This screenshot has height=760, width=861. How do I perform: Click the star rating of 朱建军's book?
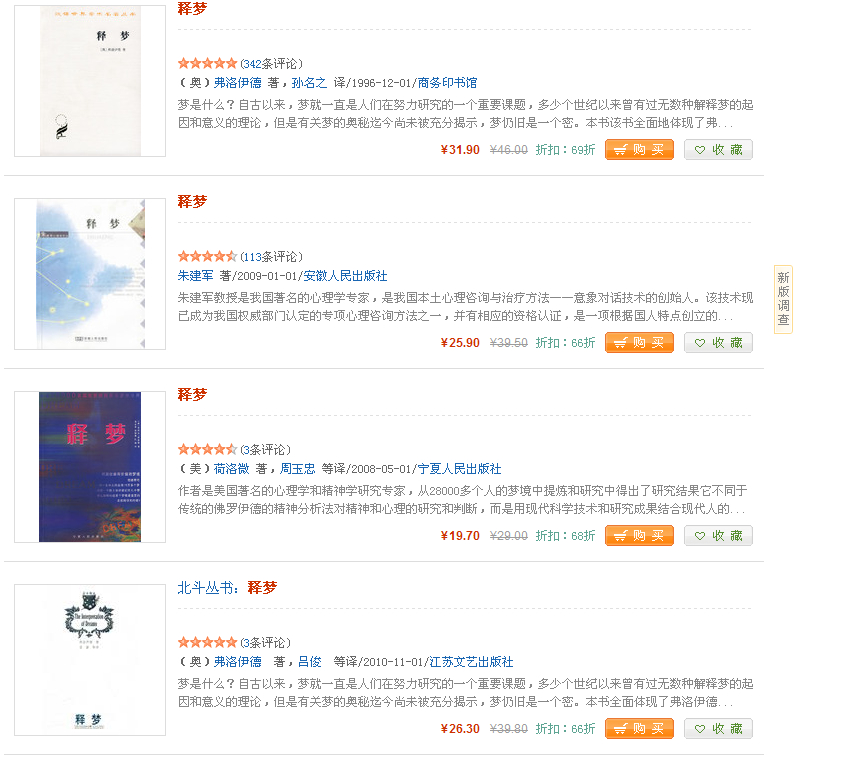[207, 256]
